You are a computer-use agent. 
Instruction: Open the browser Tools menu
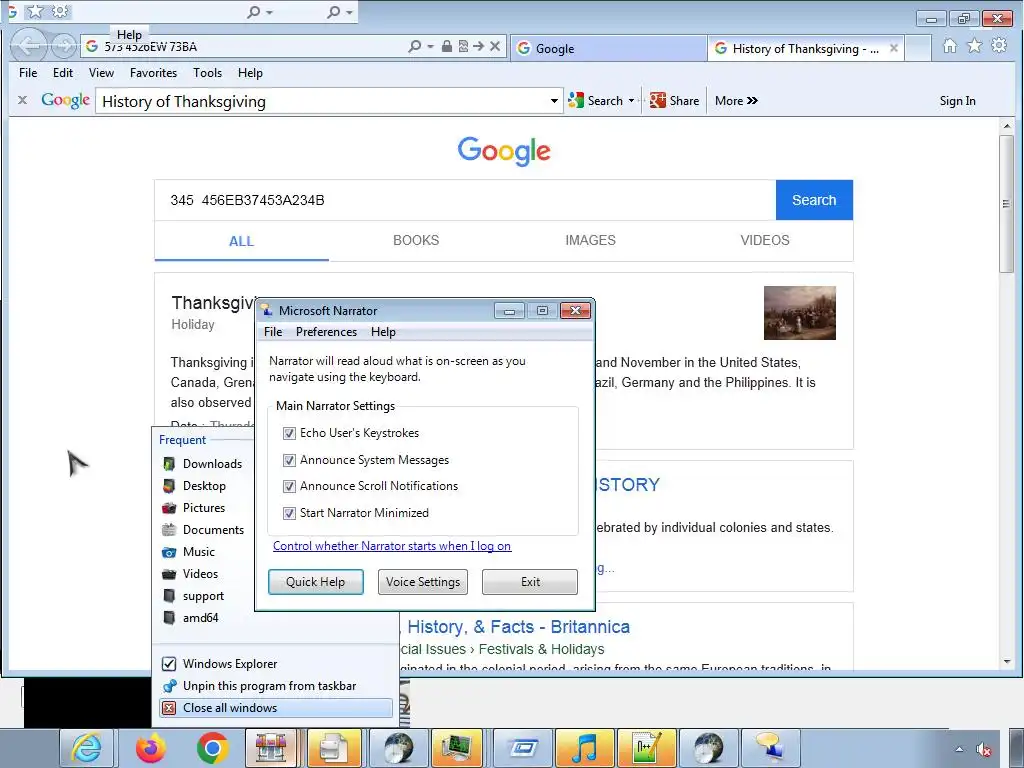point(207,72)
